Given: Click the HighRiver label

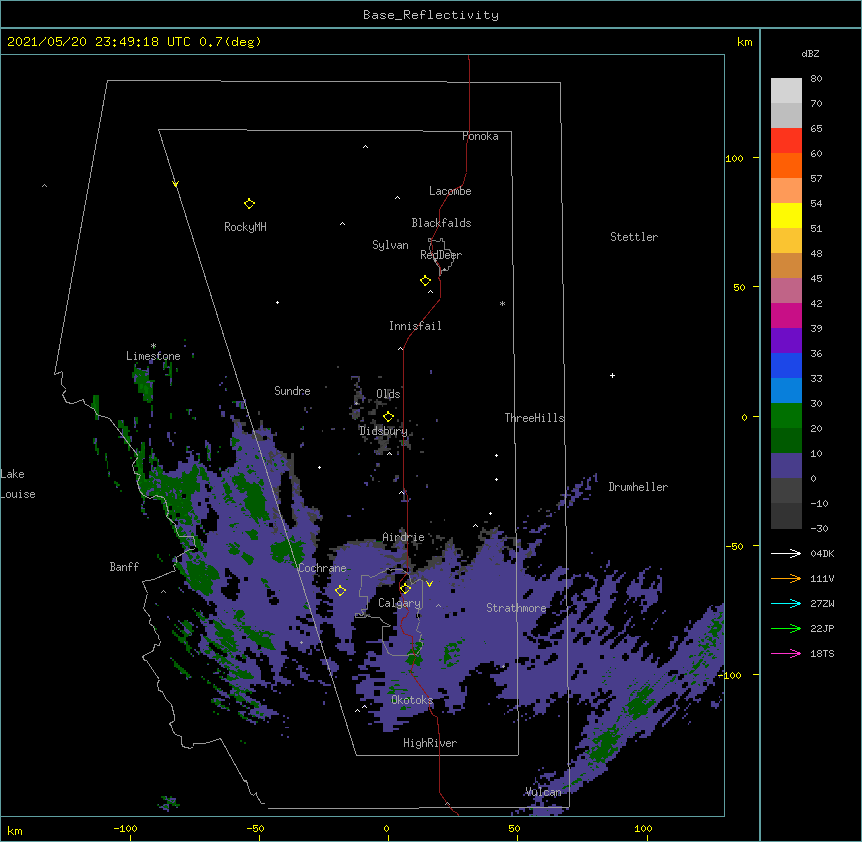Looking at the screenshot, I should point(430,743).
